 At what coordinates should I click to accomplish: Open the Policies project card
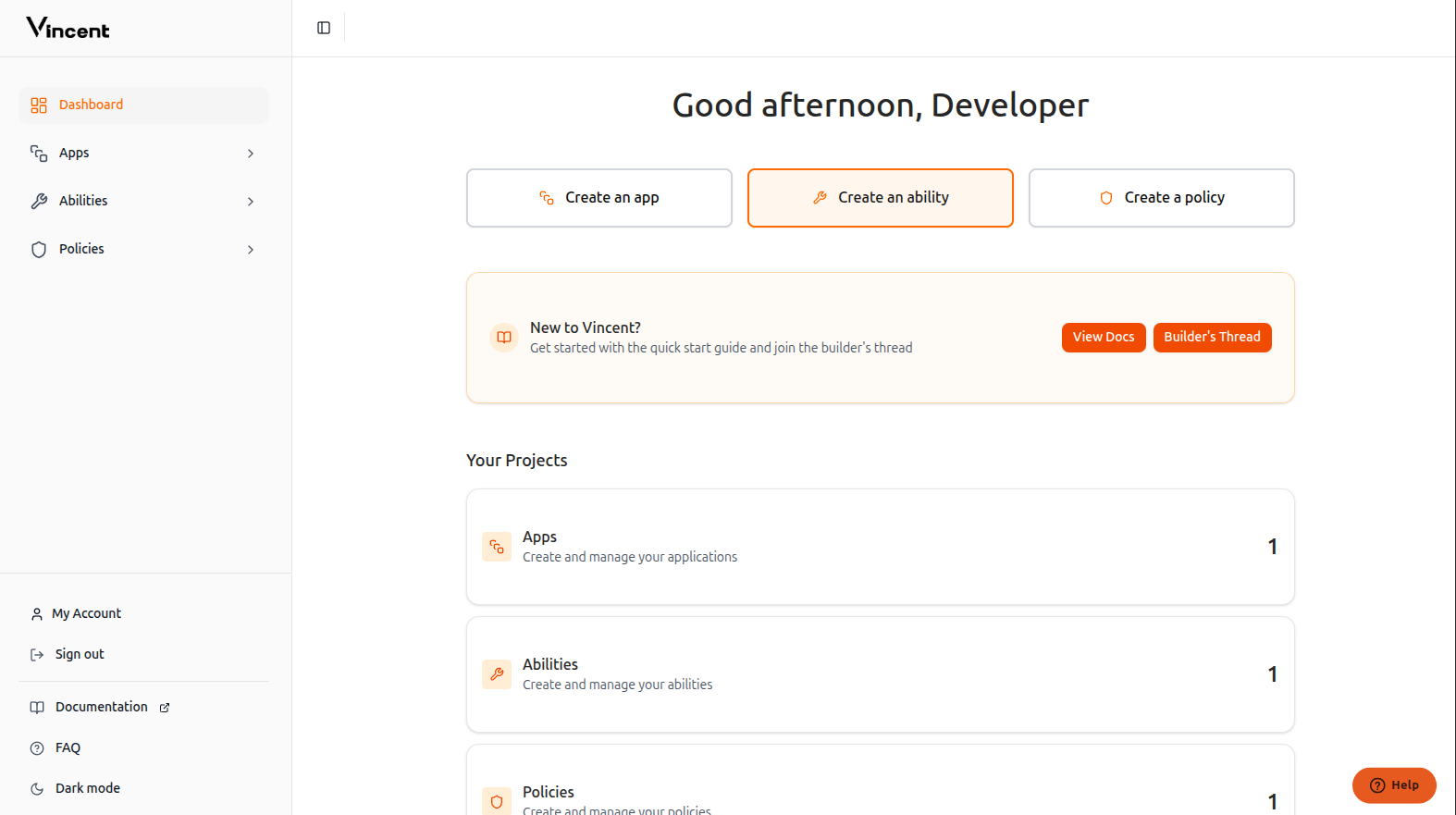881,780
